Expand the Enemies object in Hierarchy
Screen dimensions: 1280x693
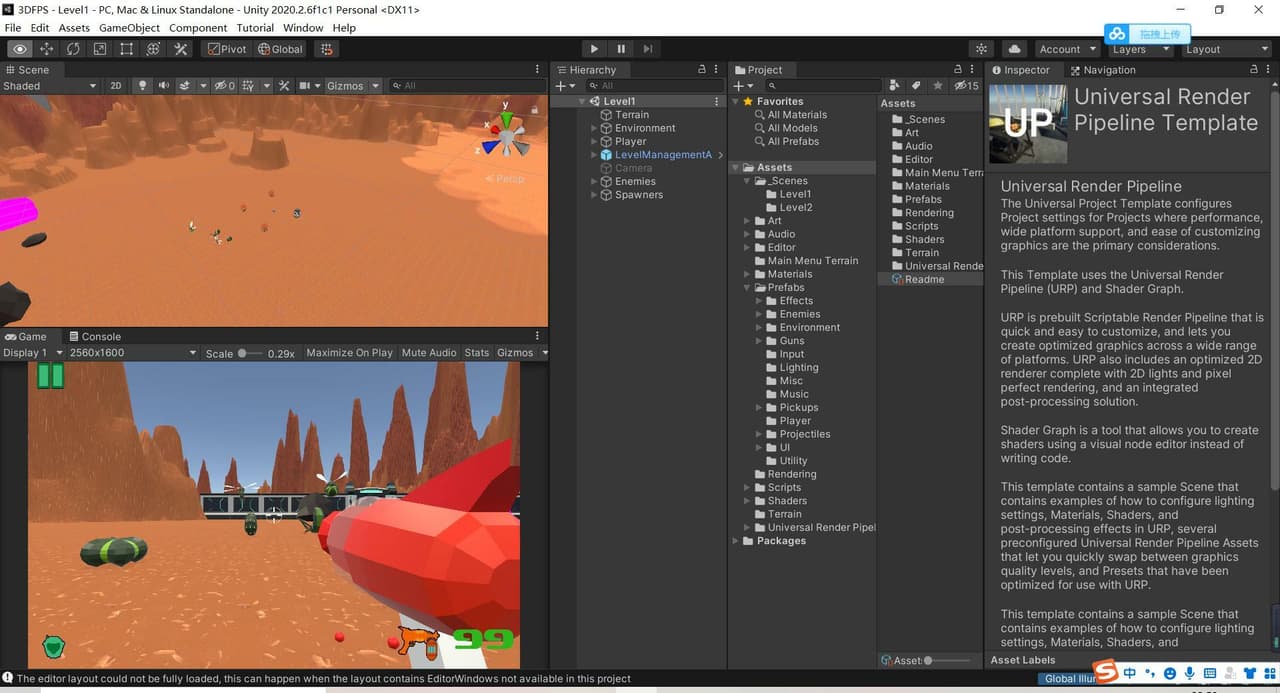coord(595,182)
